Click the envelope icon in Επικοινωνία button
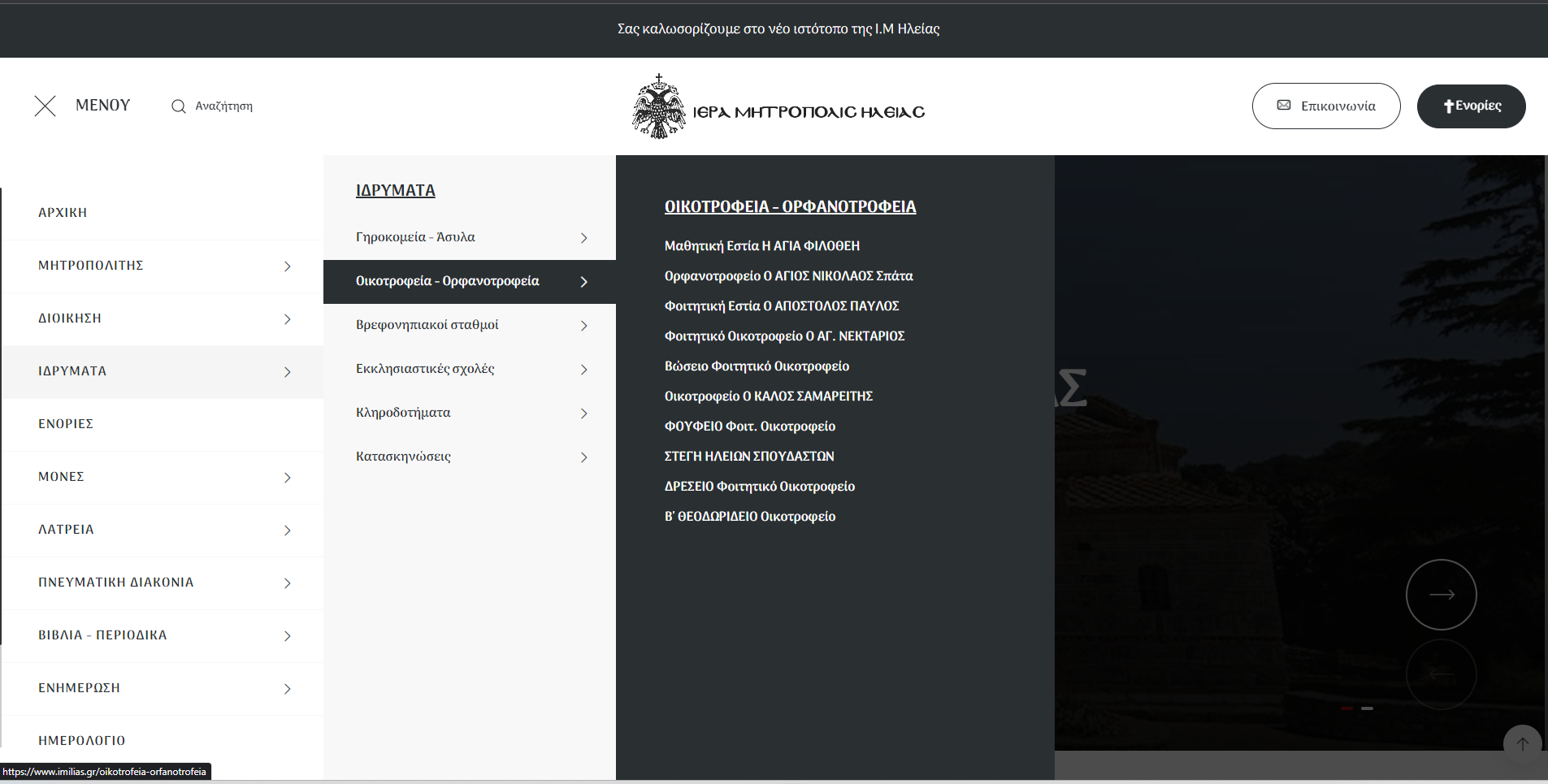Viewport: 1548px width, 784px height. click(x=1284, y=106)
